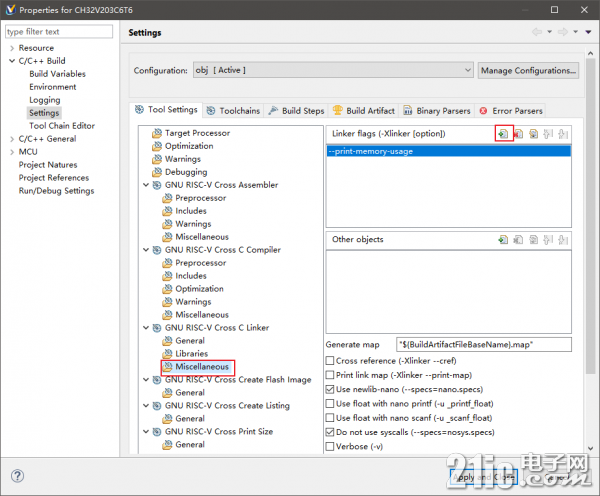Click the Manage Configurations button
The image size is (600, 496).
point(528,71)
